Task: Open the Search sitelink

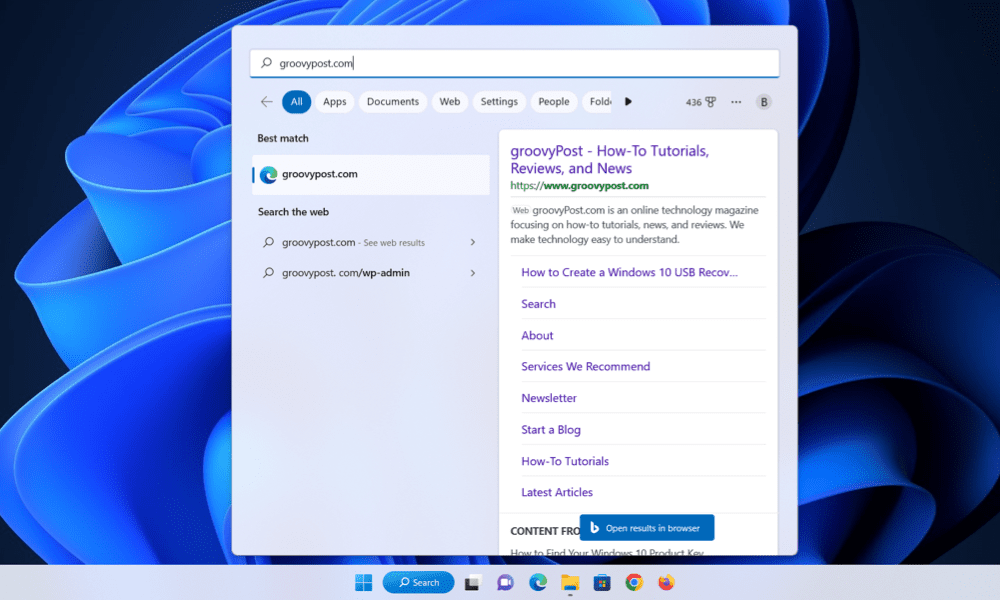Action: 538,304
